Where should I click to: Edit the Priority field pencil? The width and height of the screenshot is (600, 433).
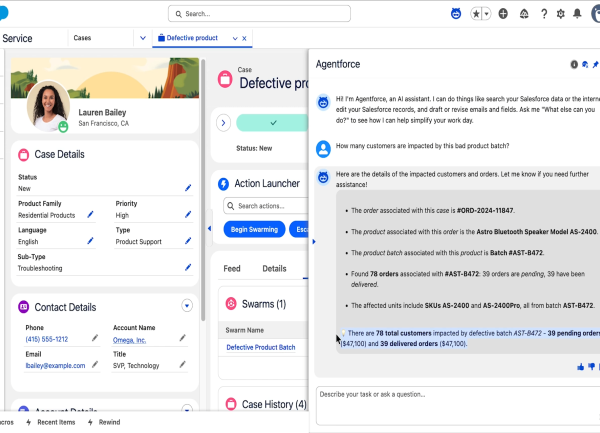[x=188, y=215]
